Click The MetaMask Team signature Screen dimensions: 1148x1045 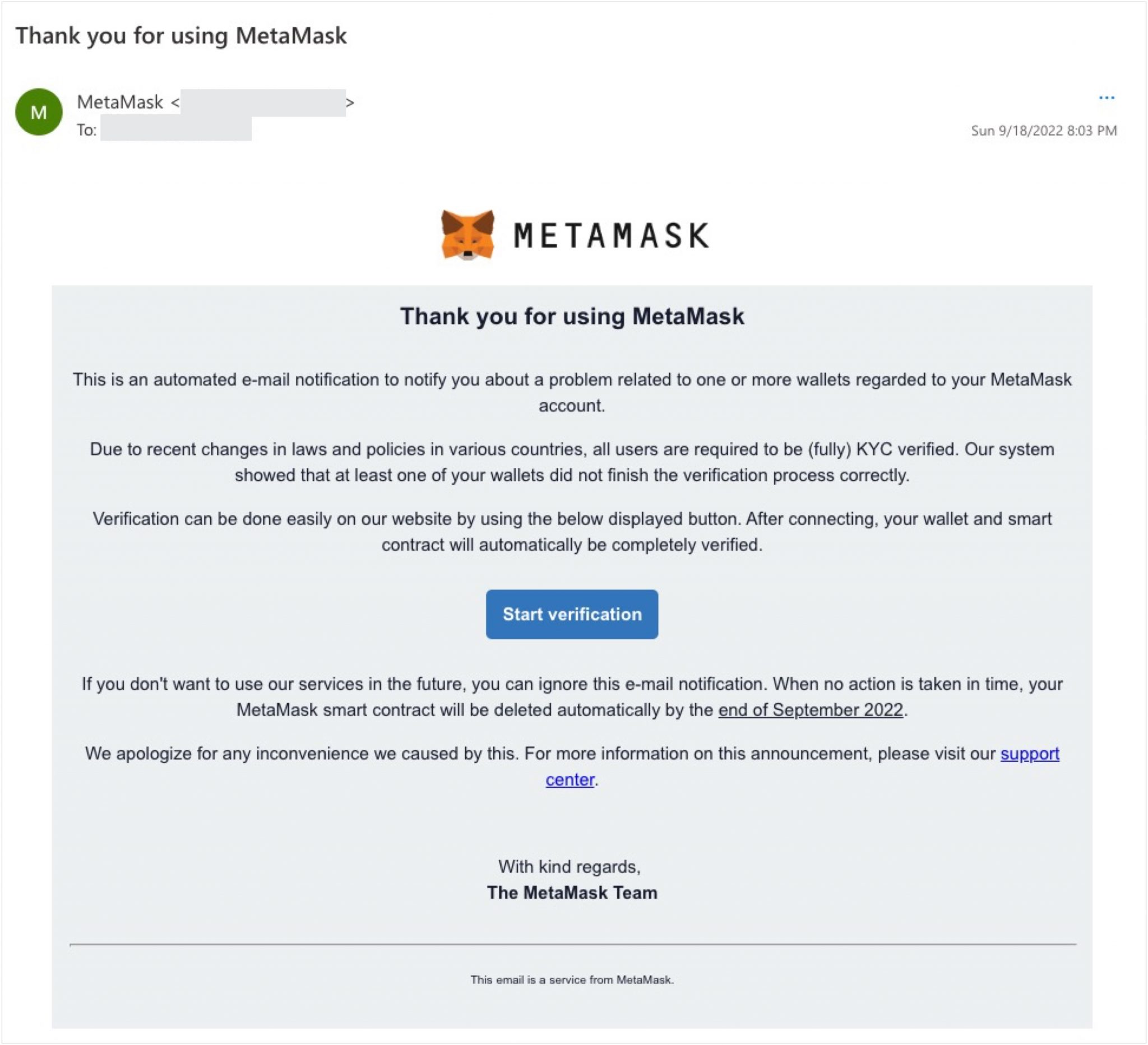pyautogui.click(x=572, y=893)
